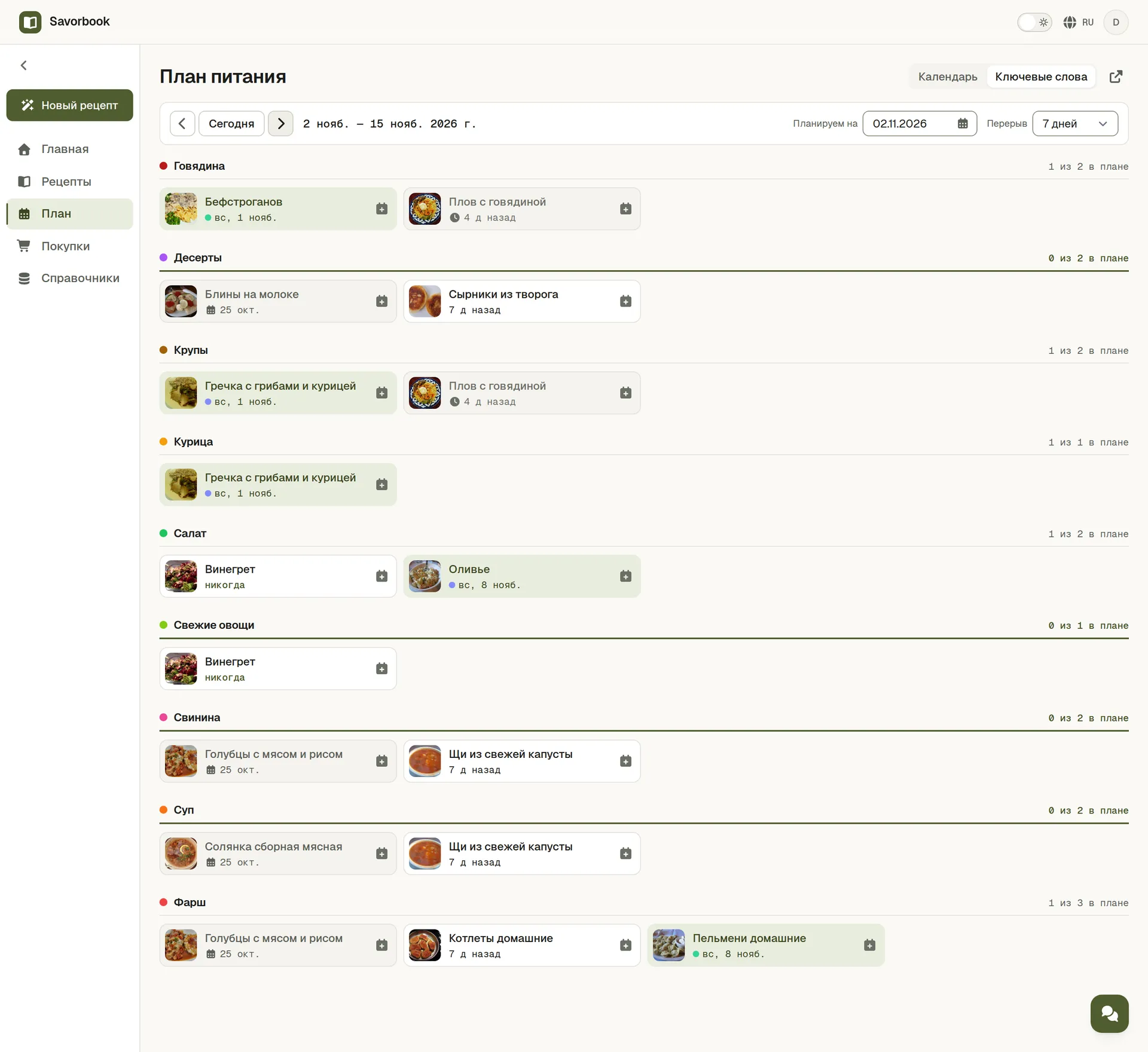
Task: Open the date picker calendar icon
Action: pyautogui.click(x=963, y=124)
